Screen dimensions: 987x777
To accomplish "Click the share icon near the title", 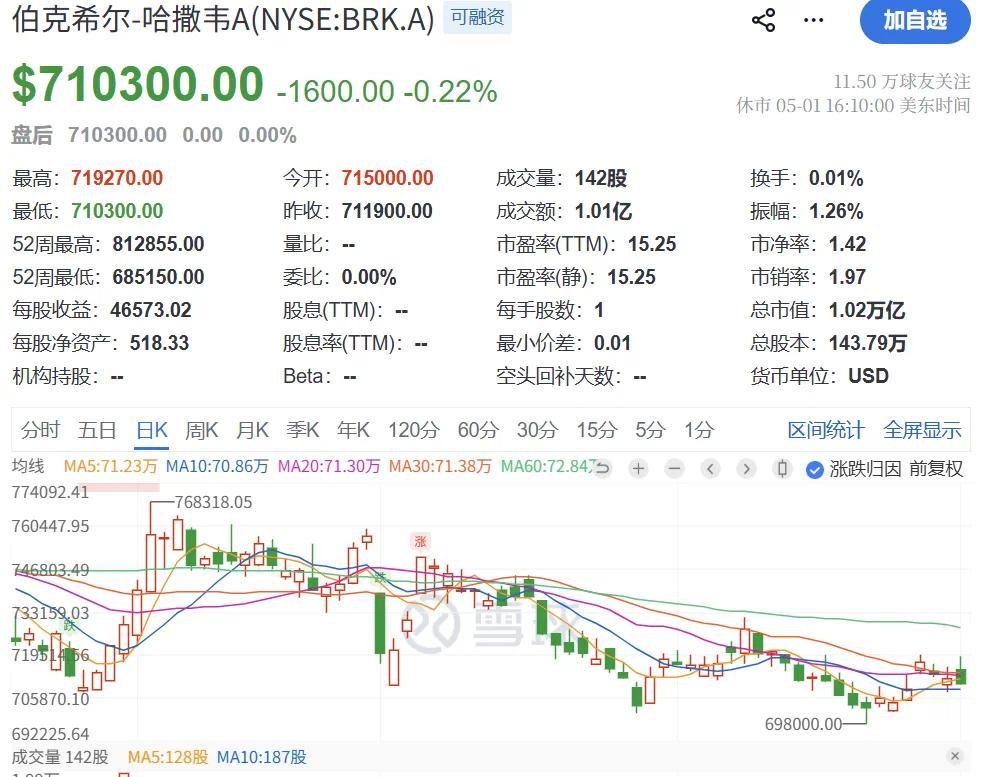I will (764, 20).
